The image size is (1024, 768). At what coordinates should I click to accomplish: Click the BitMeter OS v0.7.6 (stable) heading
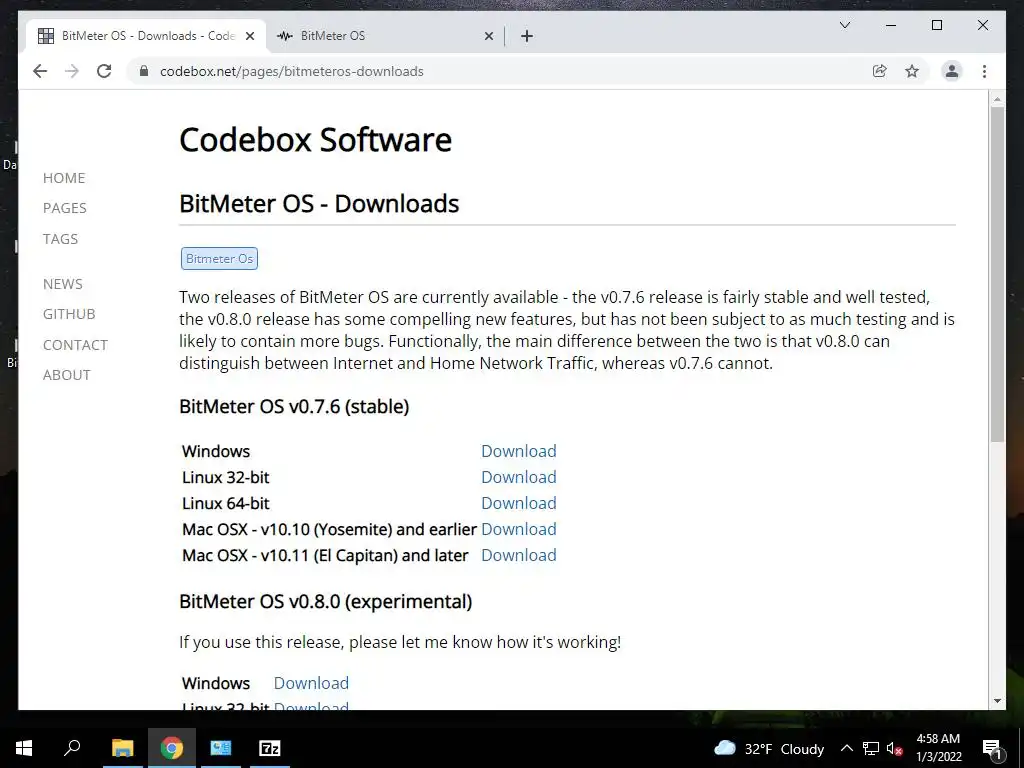tap(294, 406)
